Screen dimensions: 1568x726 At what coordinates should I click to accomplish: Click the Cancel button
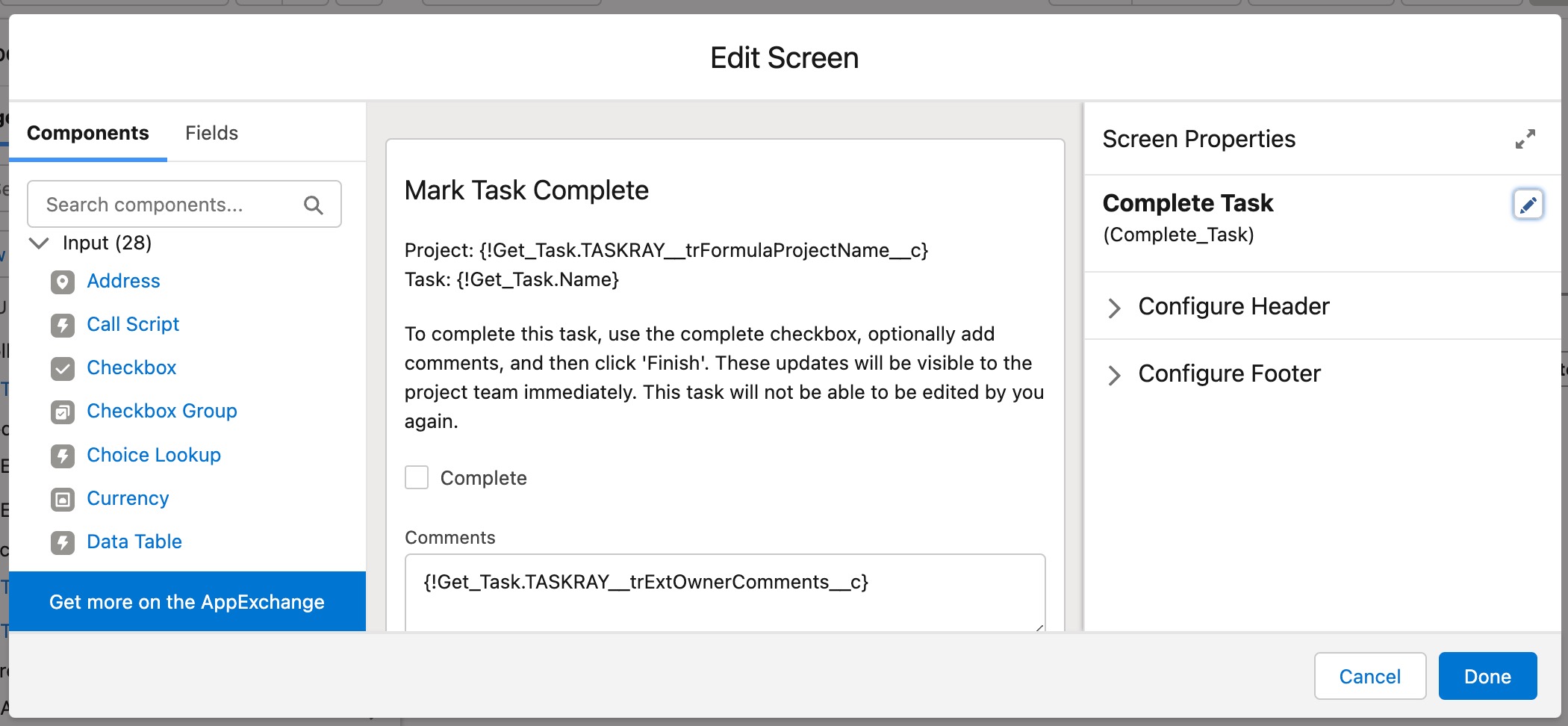(1369, 676)
